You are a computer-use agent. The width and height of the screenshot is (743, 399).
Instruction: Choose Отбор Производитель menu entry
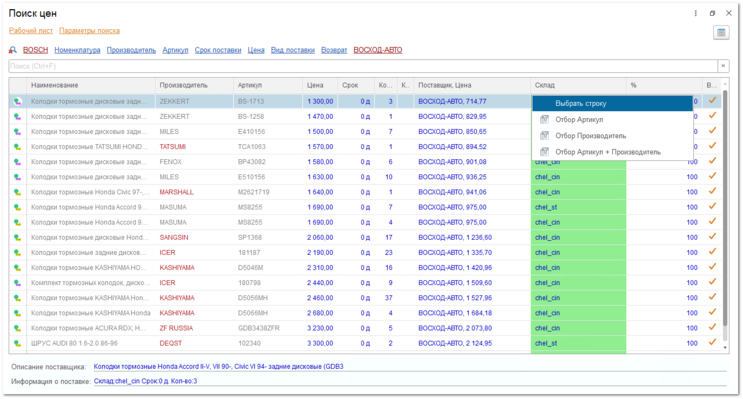coord(612,136)
